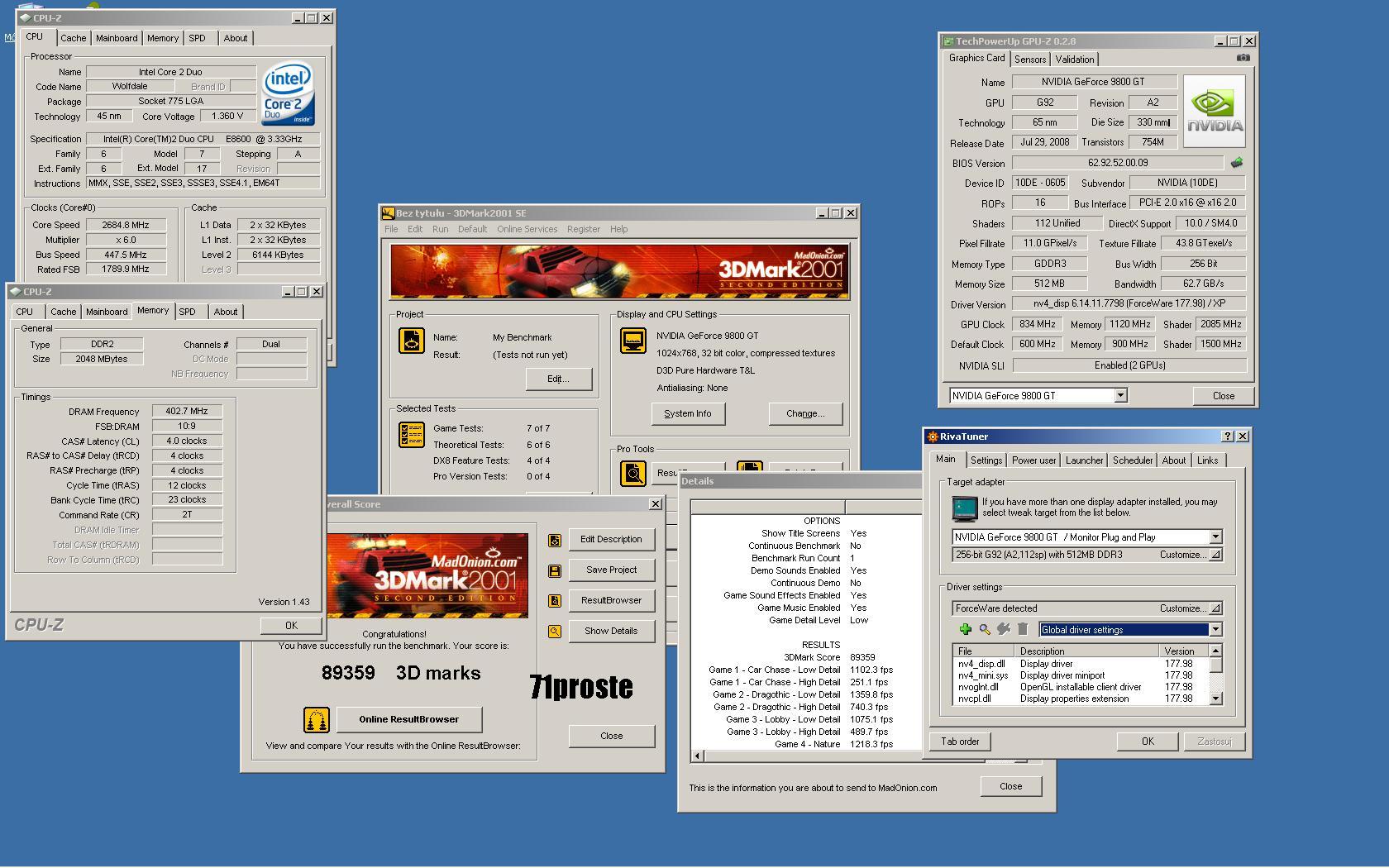Click the tree icon beside Online ResultBrowser

point(317,720)
